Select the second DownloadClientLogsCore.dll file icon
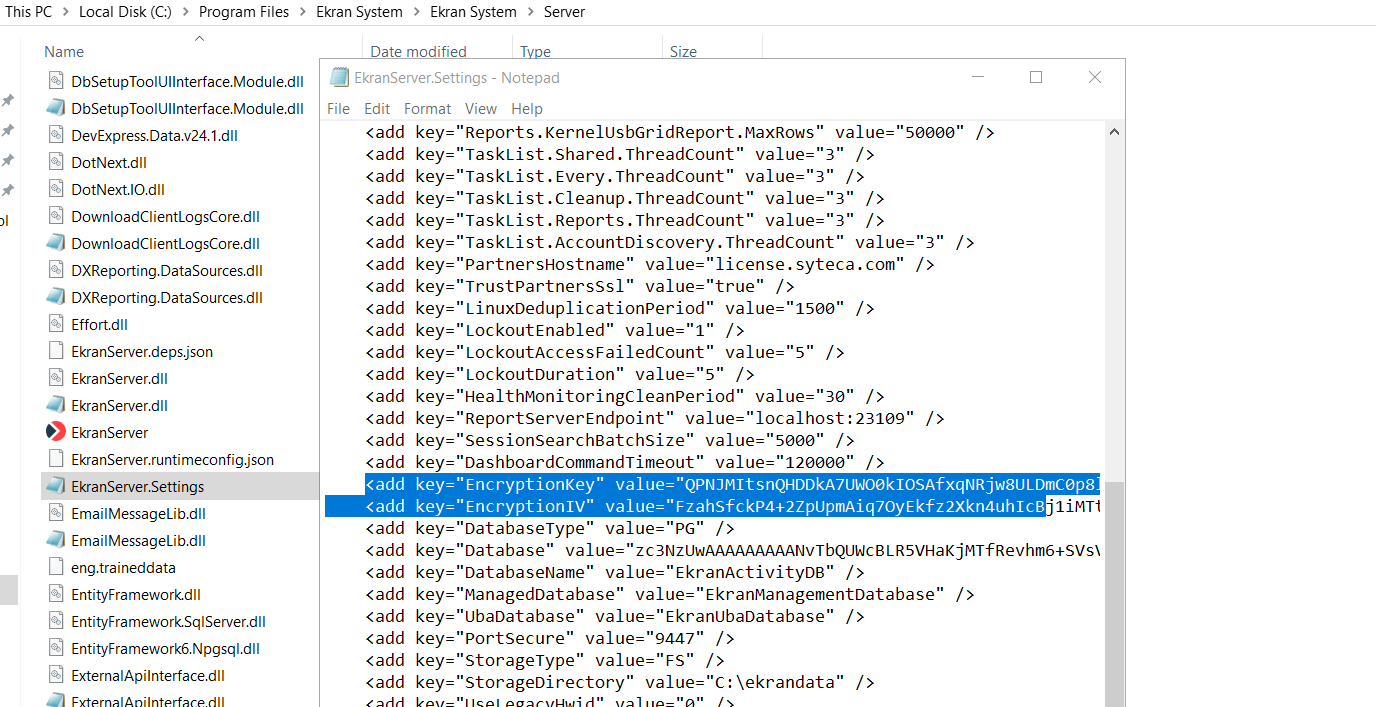 point(55,243)
